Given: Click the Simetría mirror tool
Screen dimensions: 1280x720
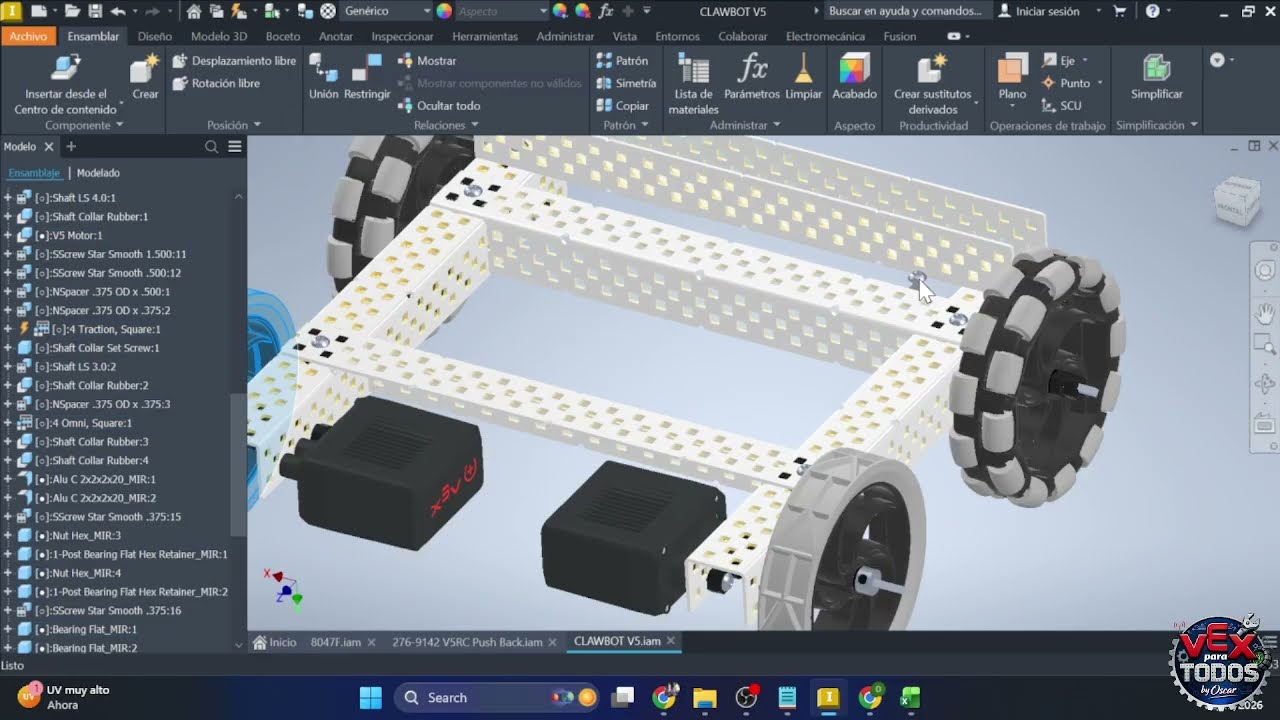Looking at the screenshot, I should (626, 83).
